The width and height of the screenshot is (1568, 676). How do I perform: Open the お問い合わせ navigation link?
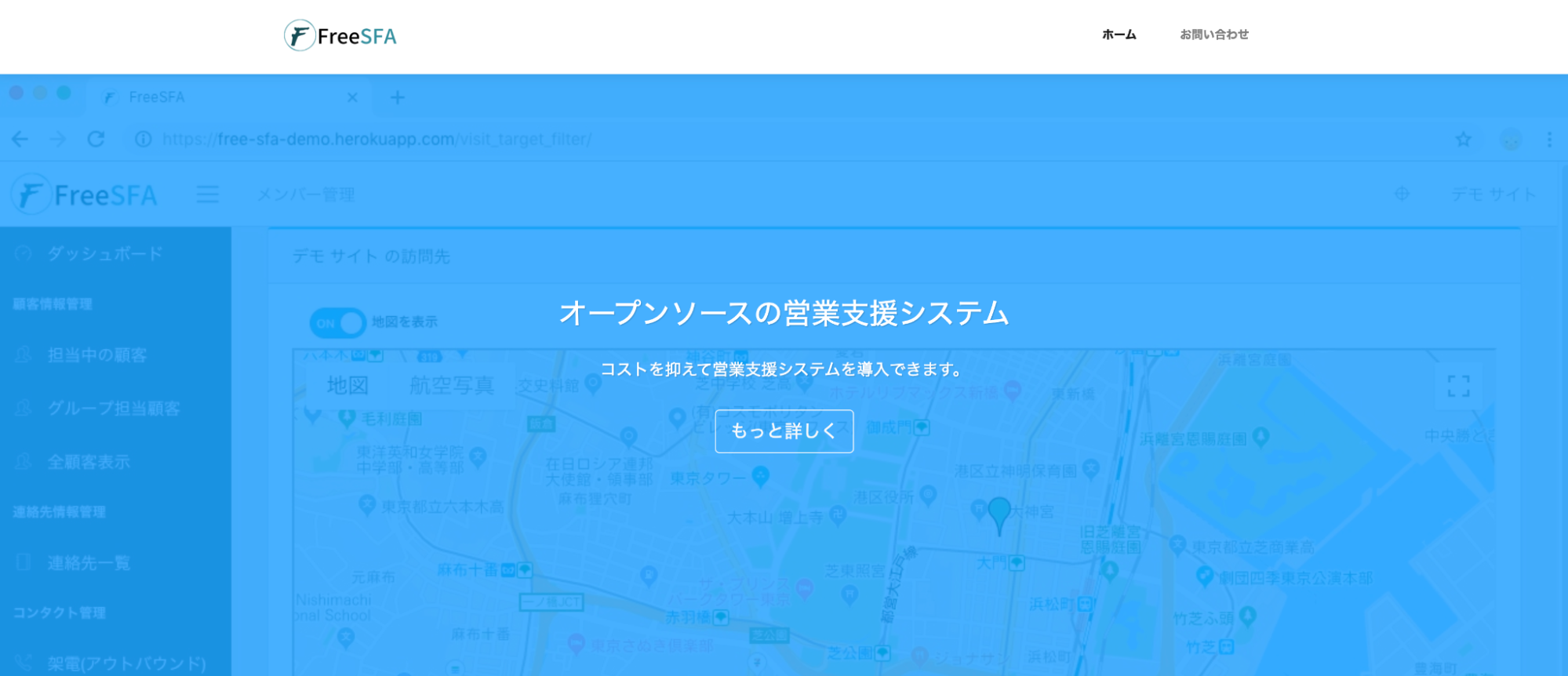pos(1214,35)
